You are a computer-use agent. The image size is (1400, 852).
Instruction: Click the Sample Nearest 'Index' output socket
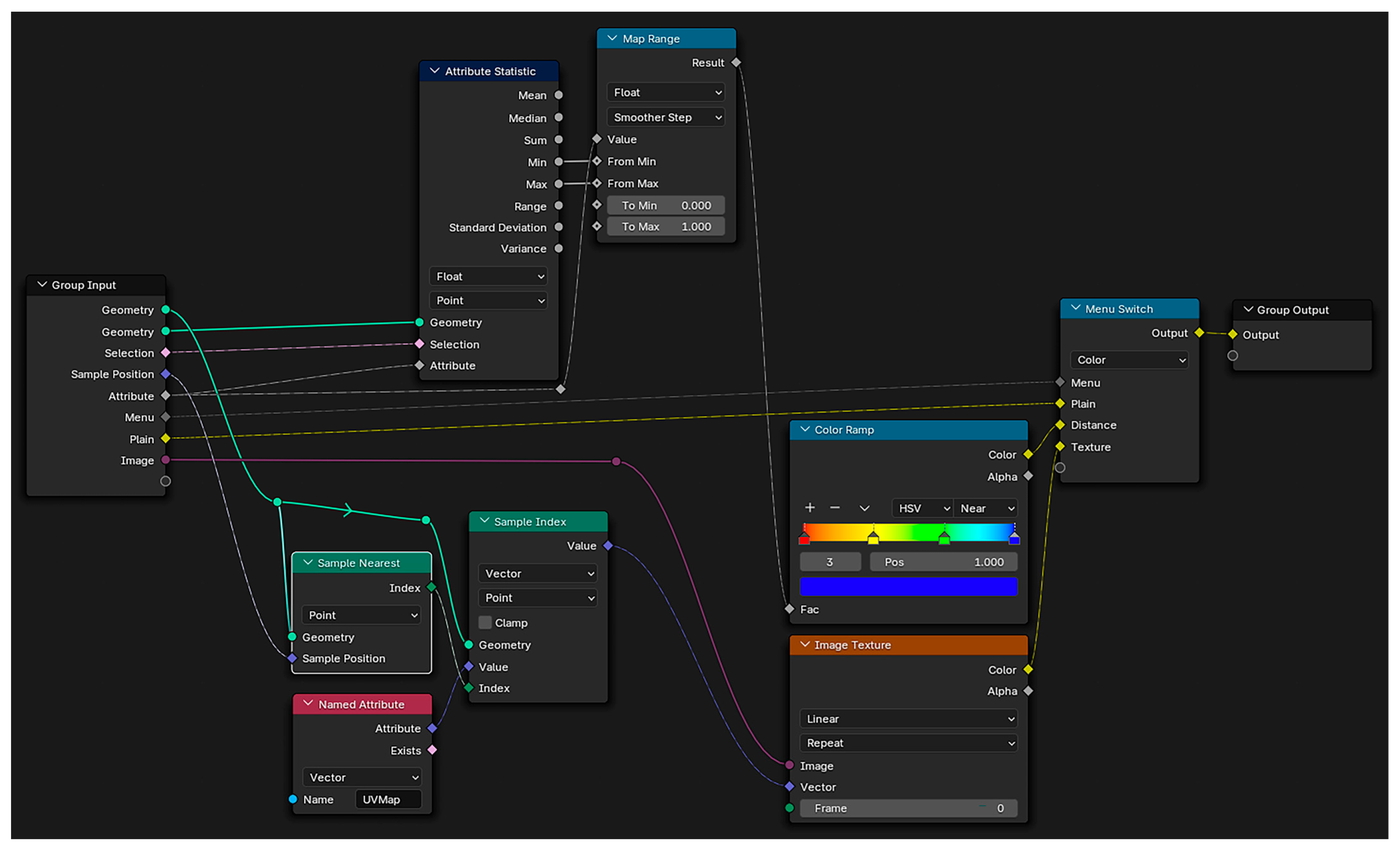click(431, 587)
